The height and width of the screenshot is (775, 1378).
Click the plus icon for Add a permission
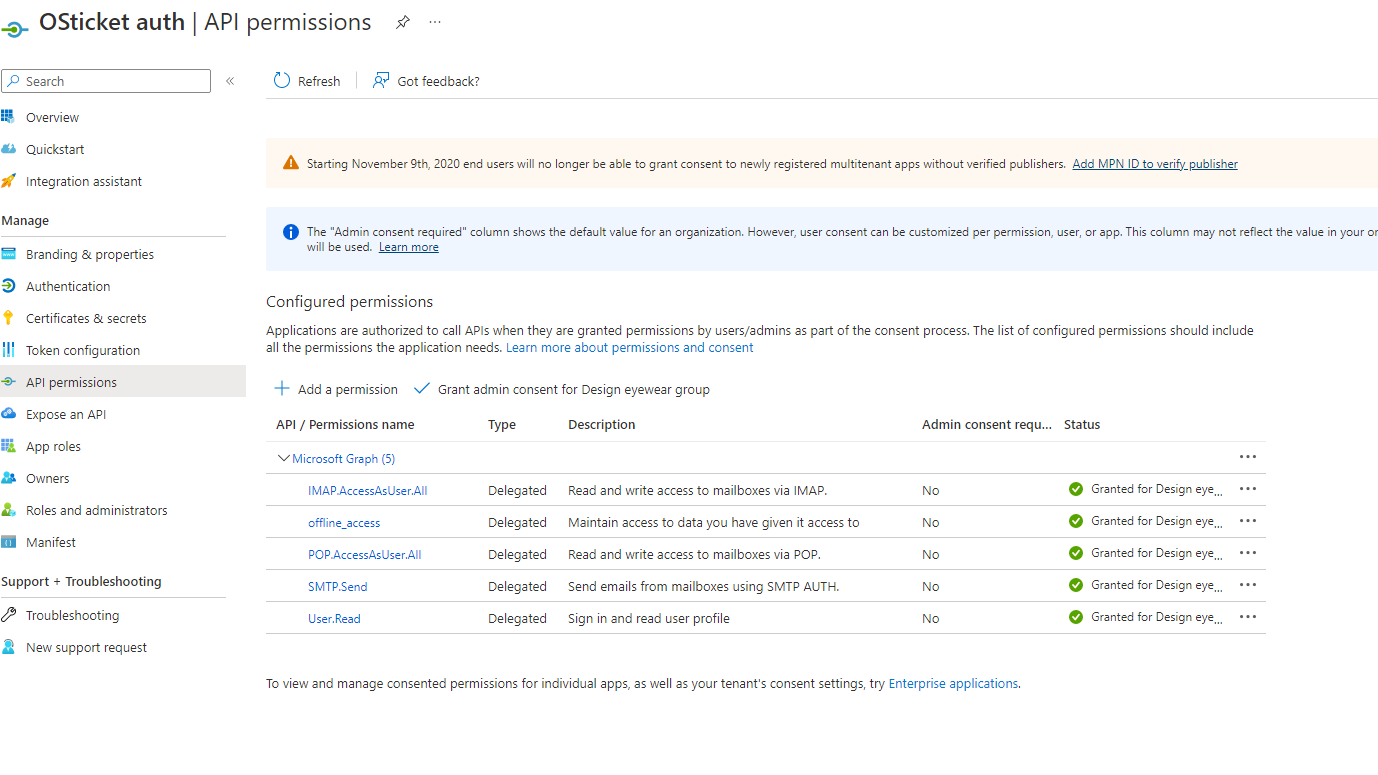click(x=282, y=389)
